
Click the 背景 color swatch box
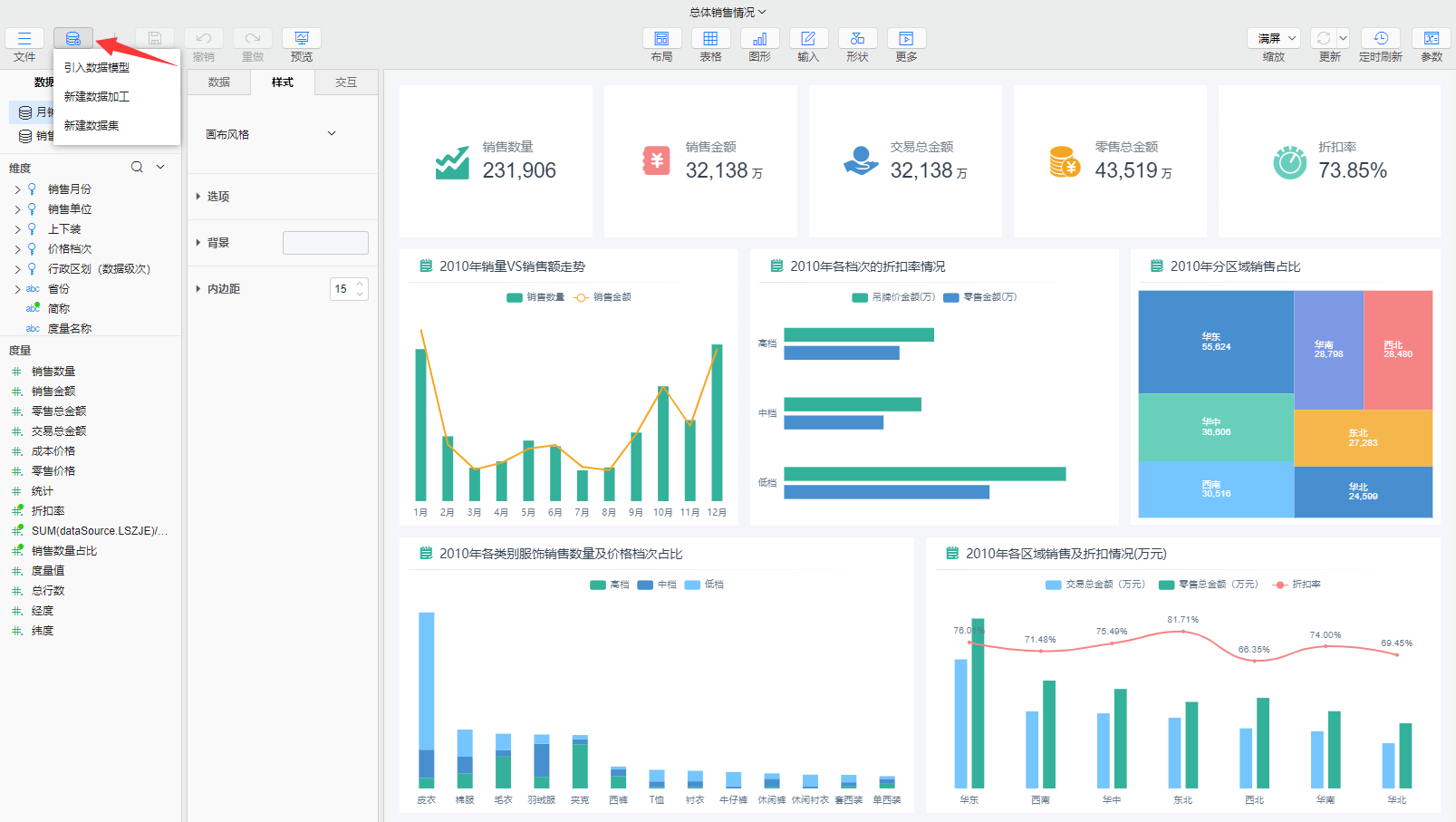click(325, 243)
